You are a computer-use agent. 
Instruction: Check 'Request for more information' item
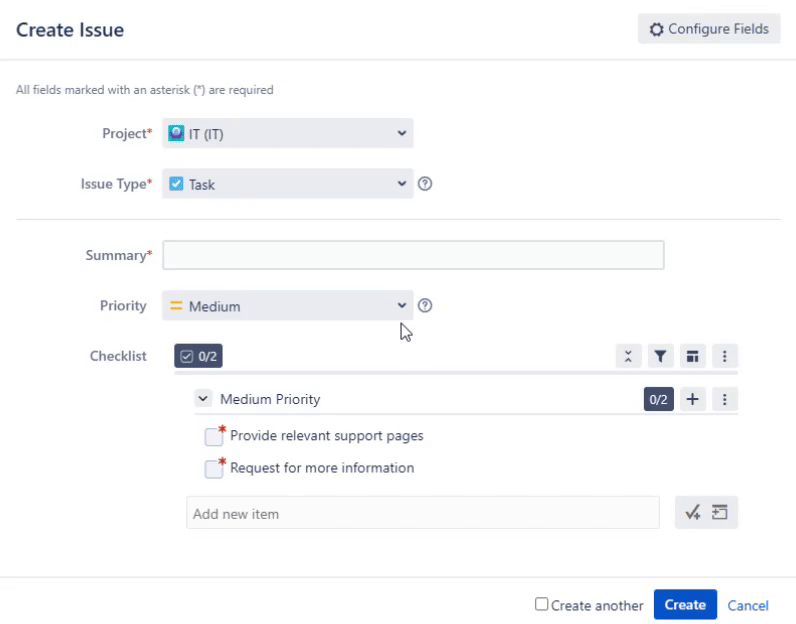click(x=213, y=469)
